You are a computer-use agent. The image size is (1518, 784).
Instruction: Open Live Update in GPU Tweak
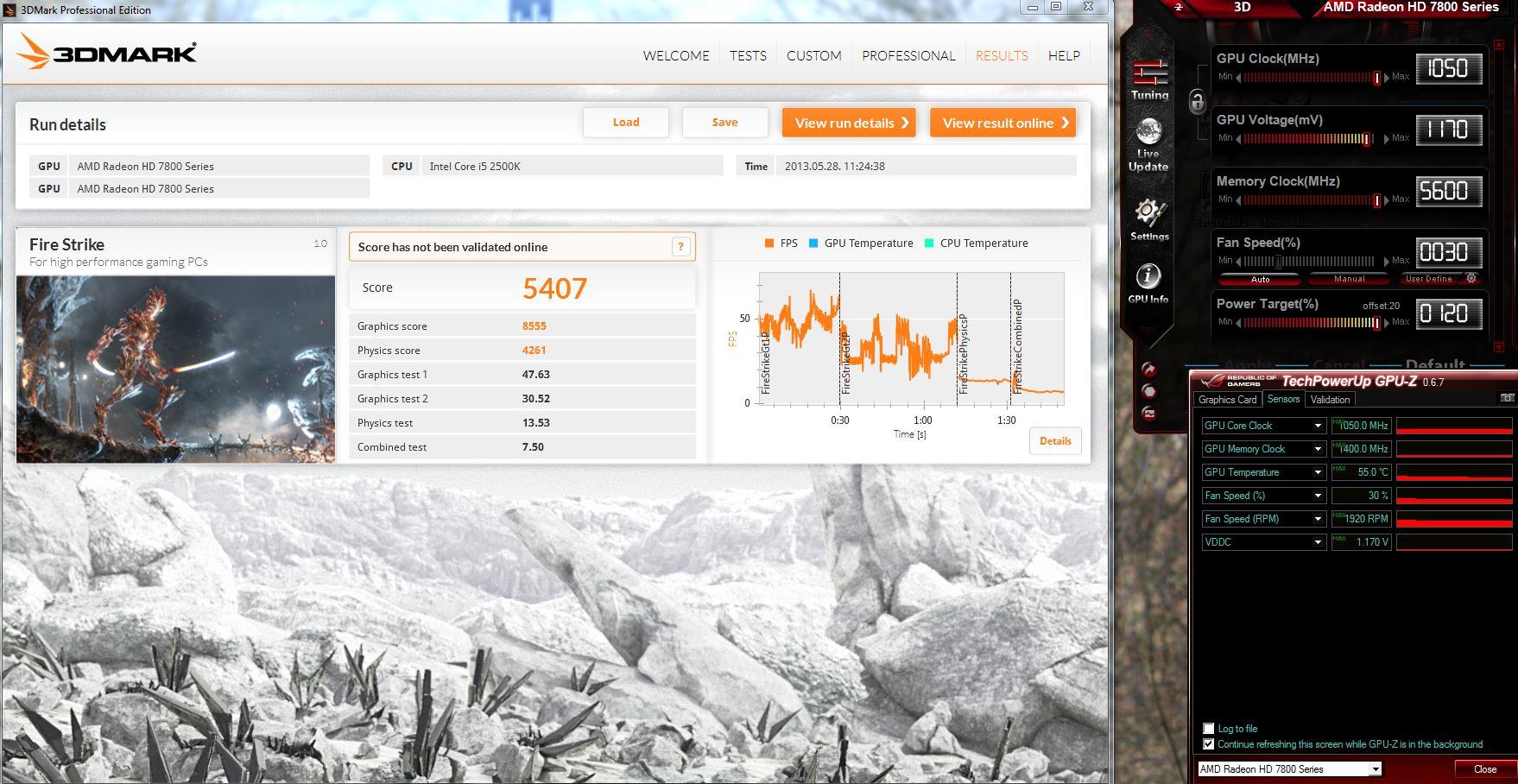(1148, 145)
